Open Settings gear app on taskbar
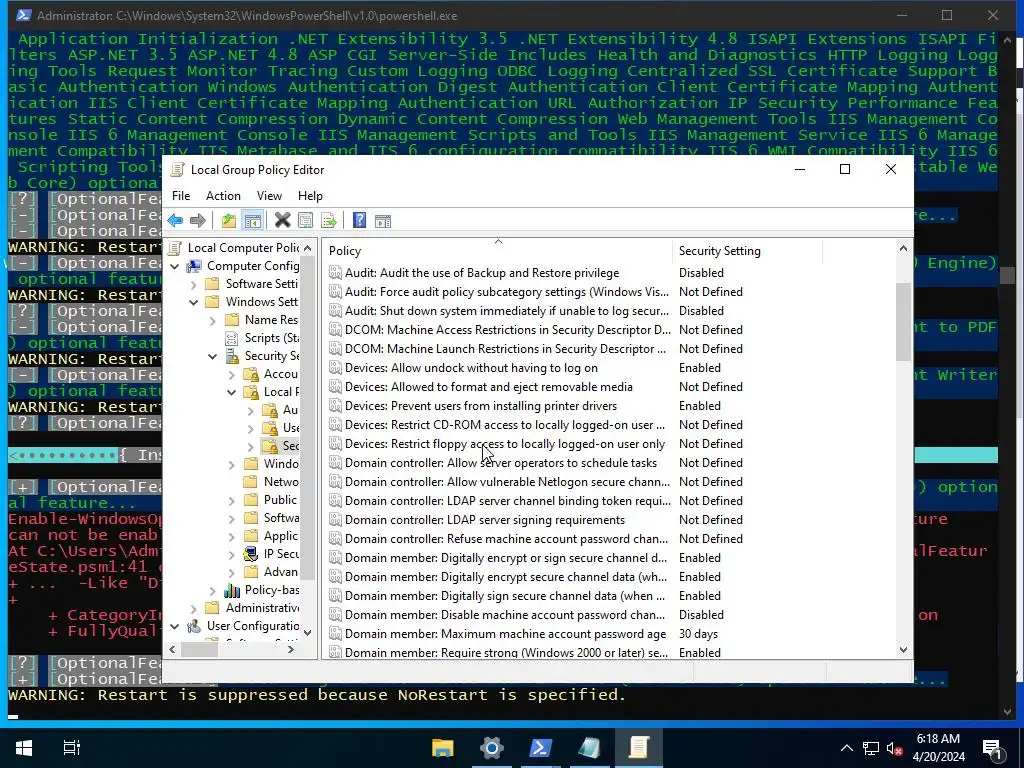1024x768 pixels. (x=492, y=748)
